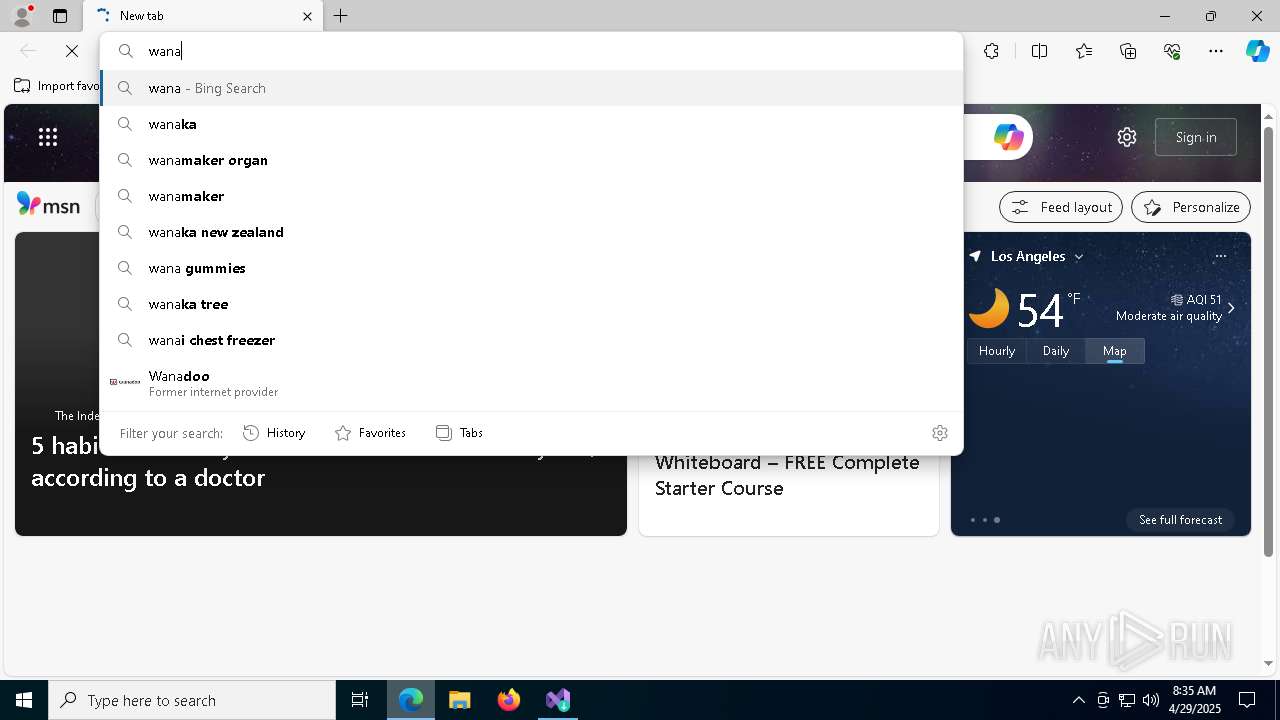Open the Feed layout options
Viewport: 1280px width, 720px height.
(x=1061, y=207)
